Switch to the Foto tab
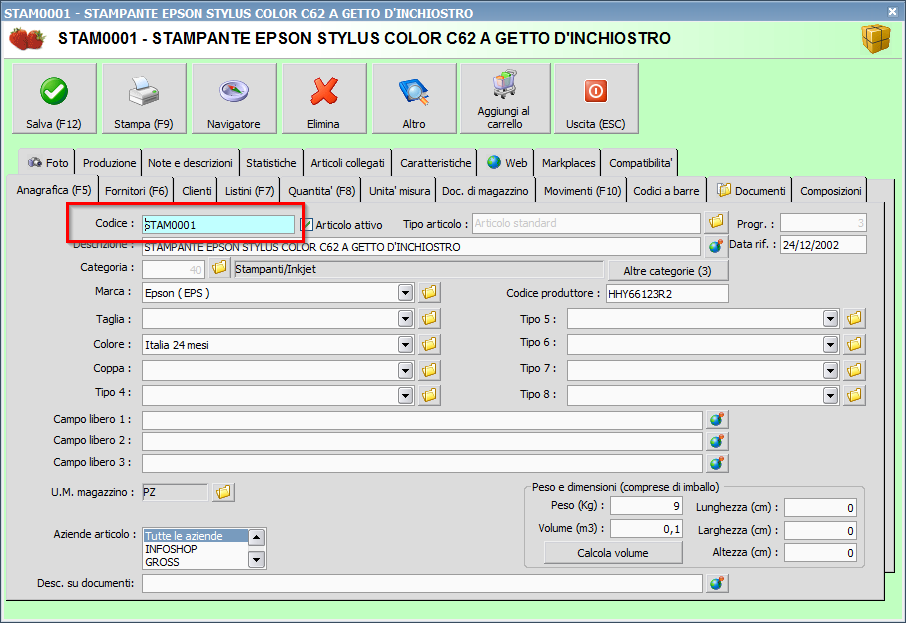 (x=47, y=163)
